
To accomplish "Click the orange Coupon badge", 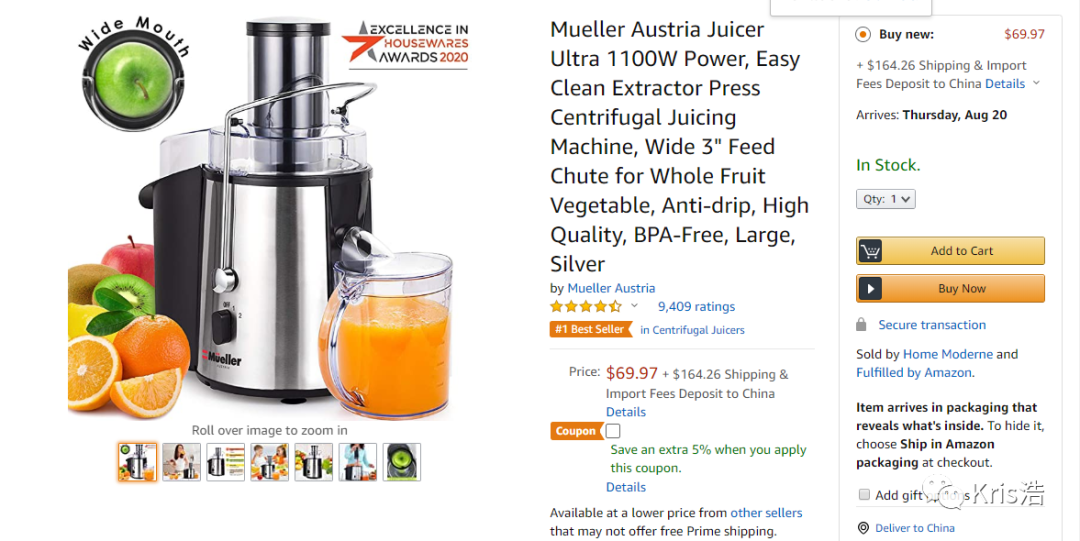I will coord(576,431).
